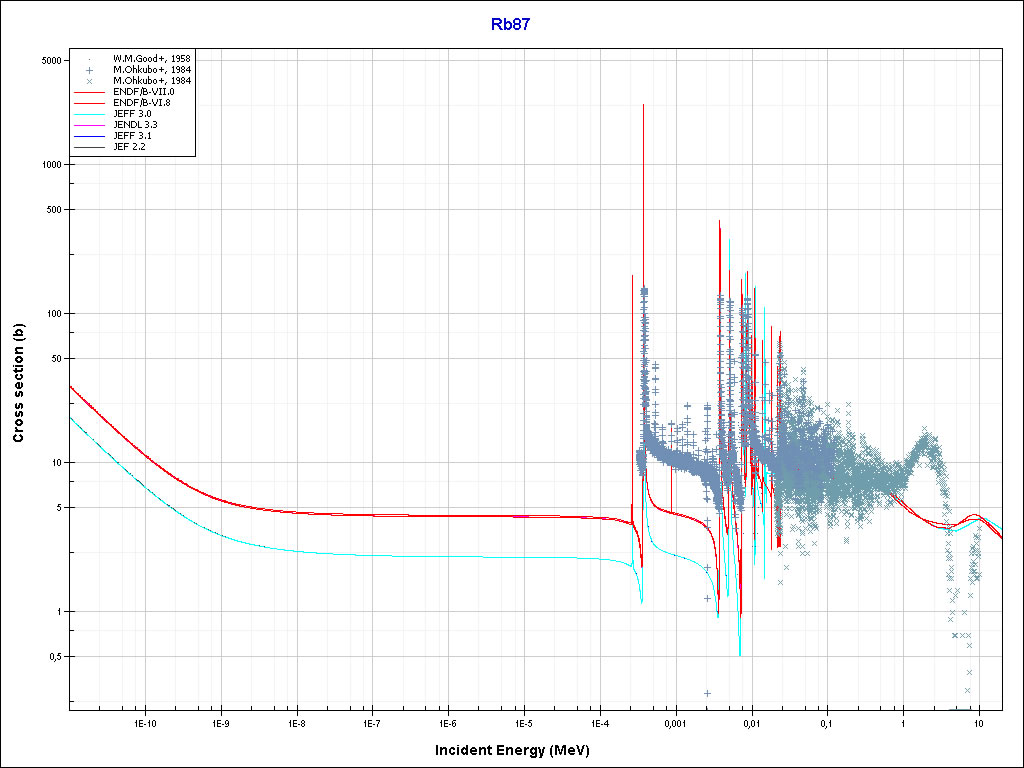The image size is (1024, 768).
Task: Click the cross marker for M.Ohkubo+ 1984
Action: point(89,81)
